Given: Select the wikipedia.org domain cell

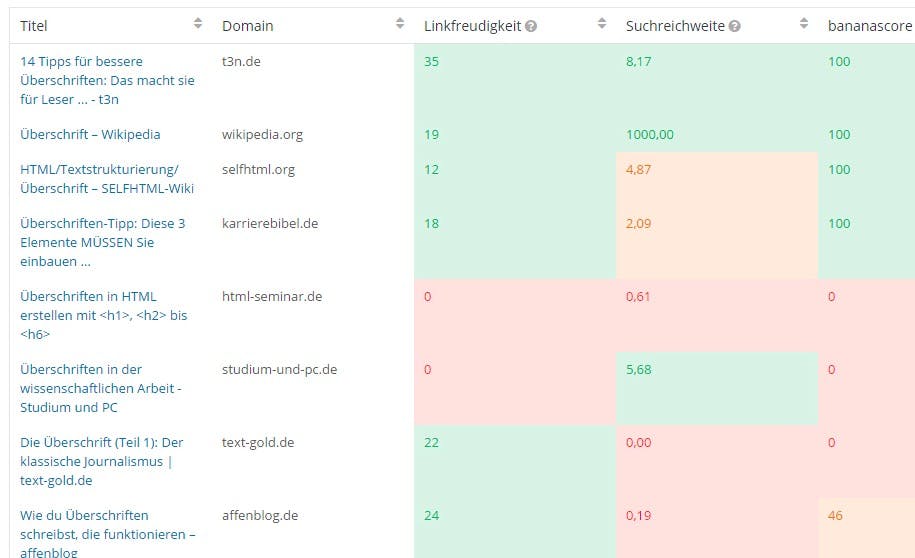Looking at the screenshot, I should (x=262, y=134).
